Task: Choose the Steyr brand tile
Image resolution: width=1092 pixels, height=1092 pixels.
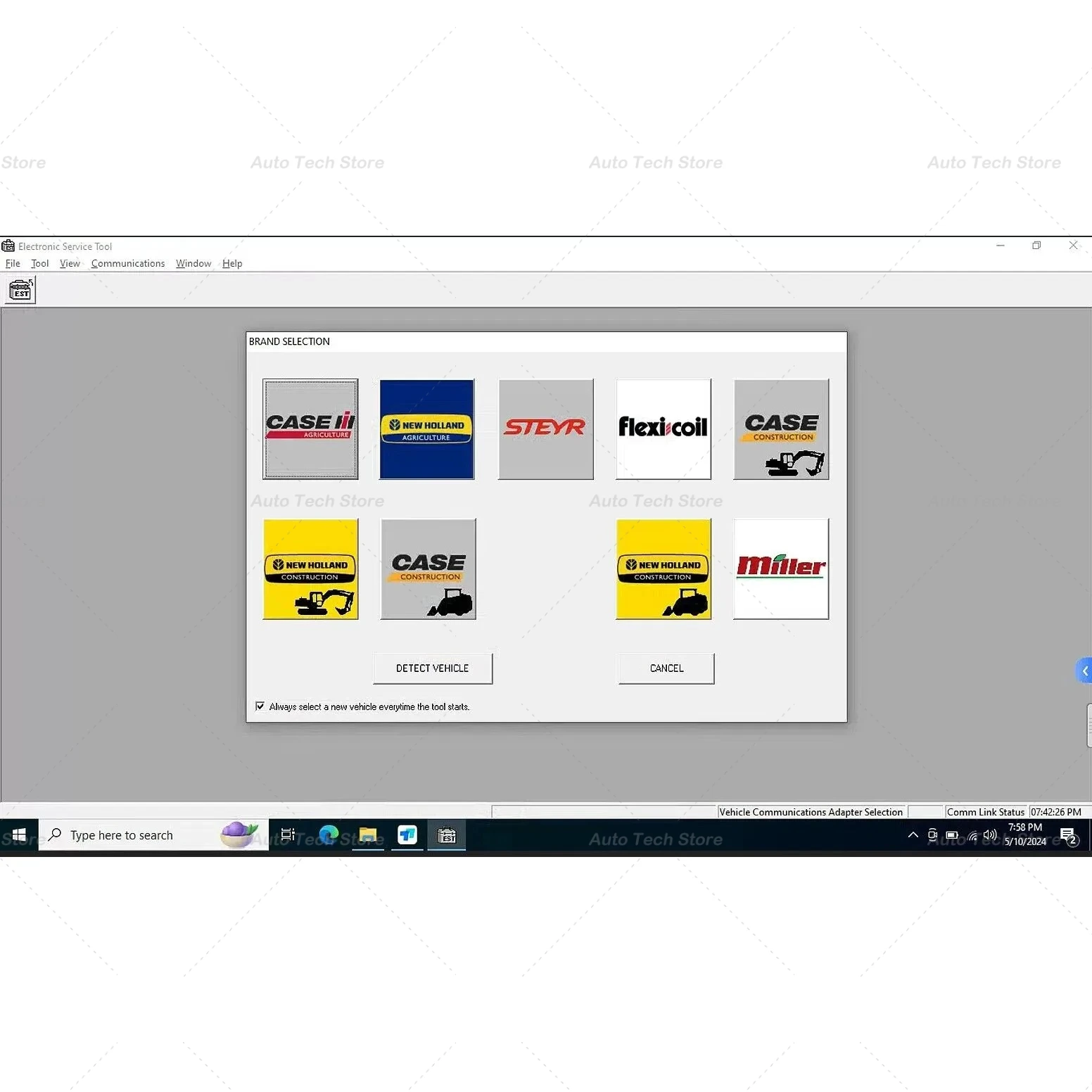Action: pos(546,429)
